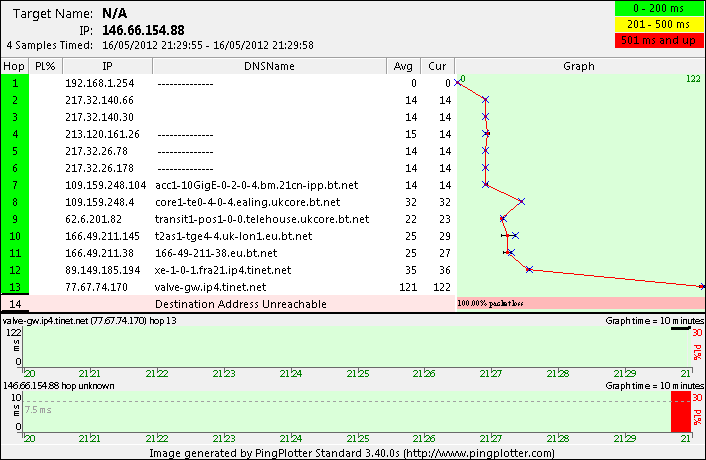This screenshot has height=460, width=706.
Task: Click the DNSName column header
Action: pos(269,66)
